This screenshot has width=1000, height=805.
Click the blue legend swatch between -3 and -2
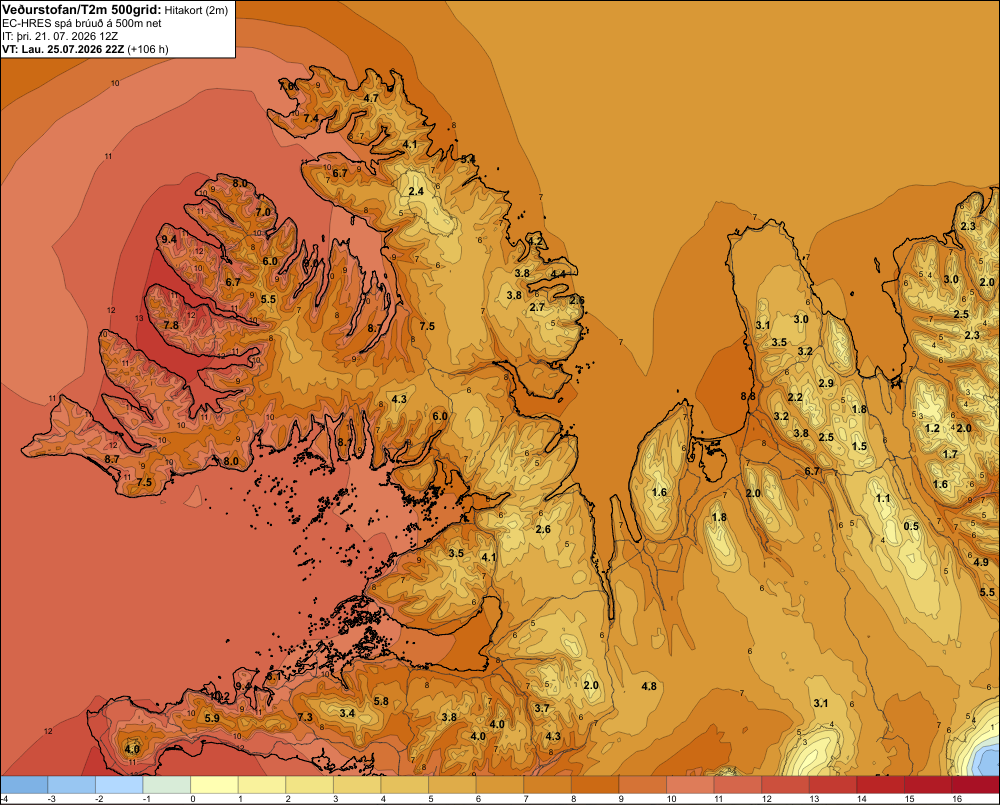coord(71,784)
